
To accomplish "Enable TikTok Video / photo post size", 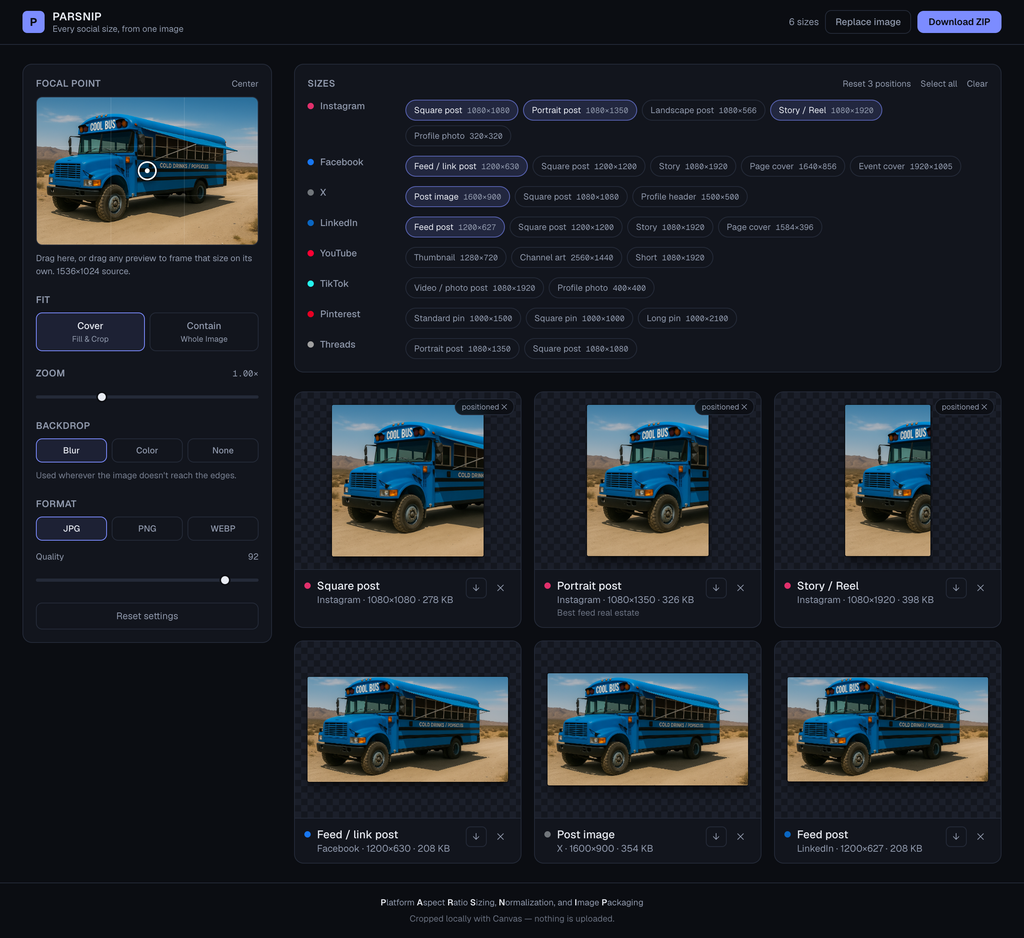I will 474,288.
